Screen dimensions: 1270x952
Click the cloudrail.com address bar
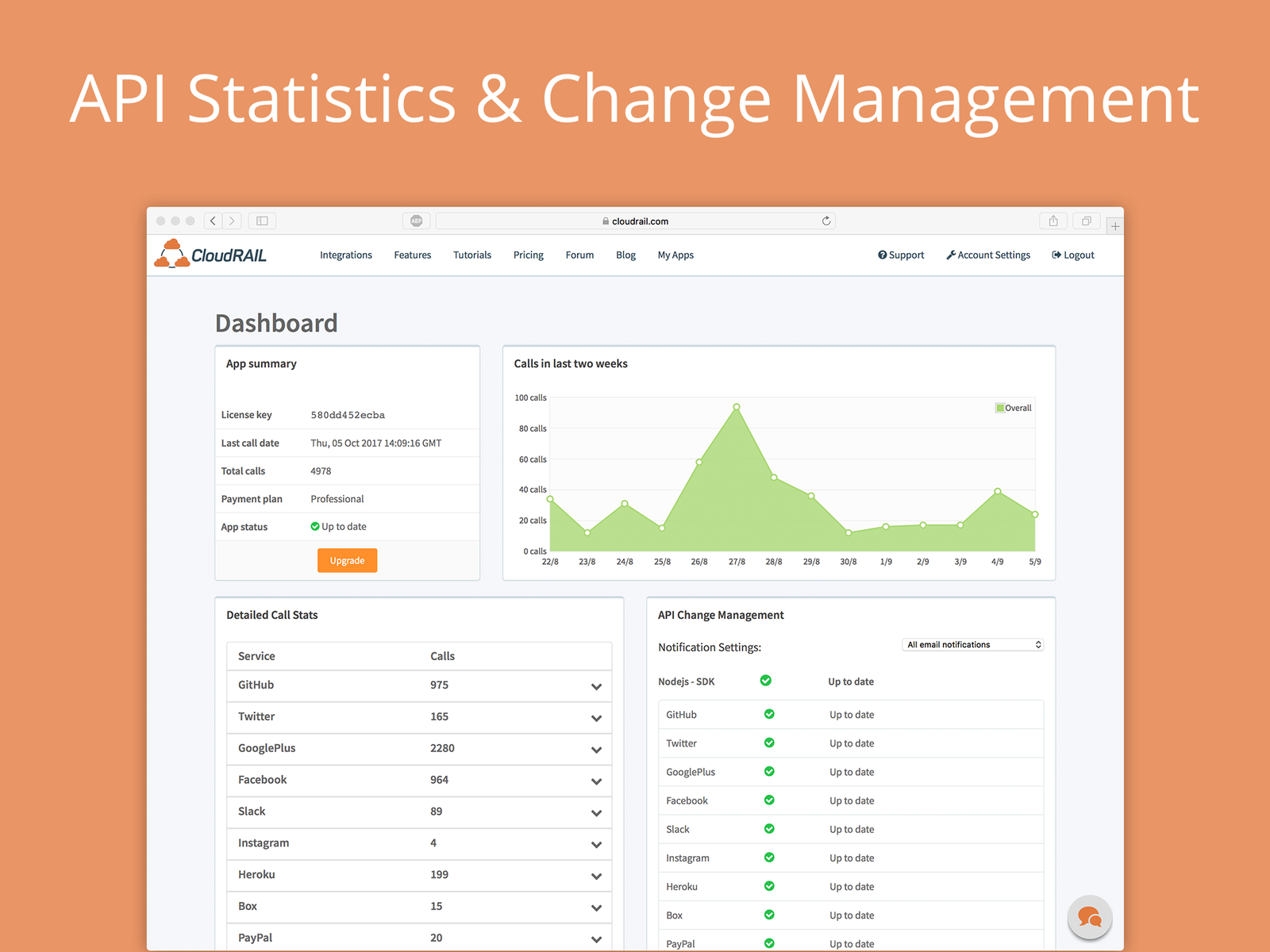click(x=635, y=221)
